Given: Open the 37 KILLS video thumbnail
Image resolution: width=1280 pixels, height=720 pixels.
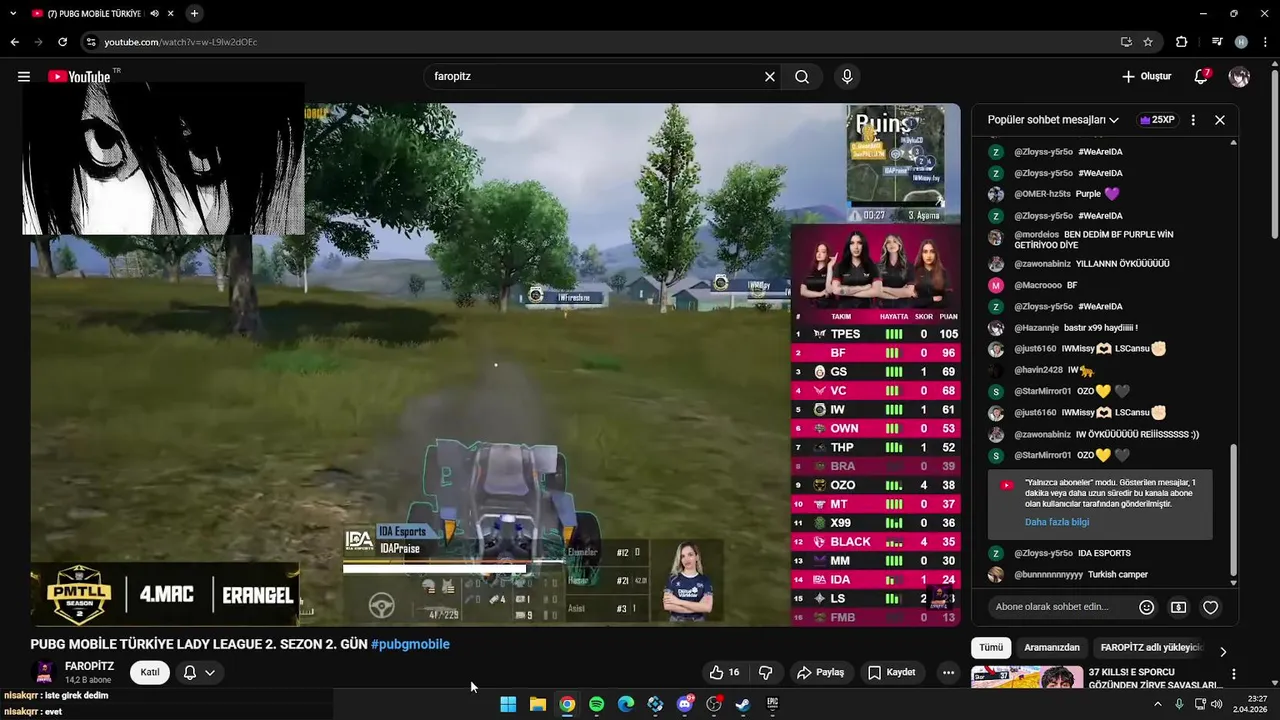Looking at the screenshot, I should tap(1026, 677).
